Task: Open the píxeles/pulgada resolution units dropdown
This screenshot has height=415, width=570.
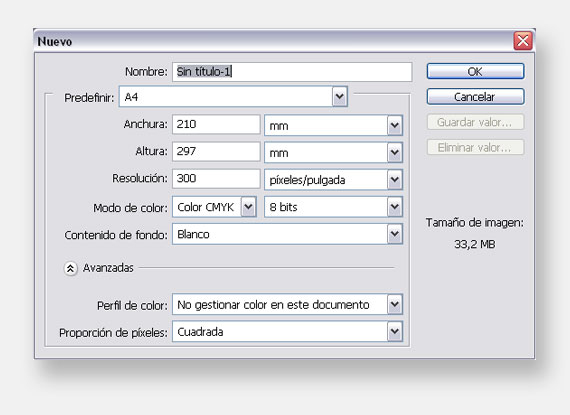Action: coord(333,180)
